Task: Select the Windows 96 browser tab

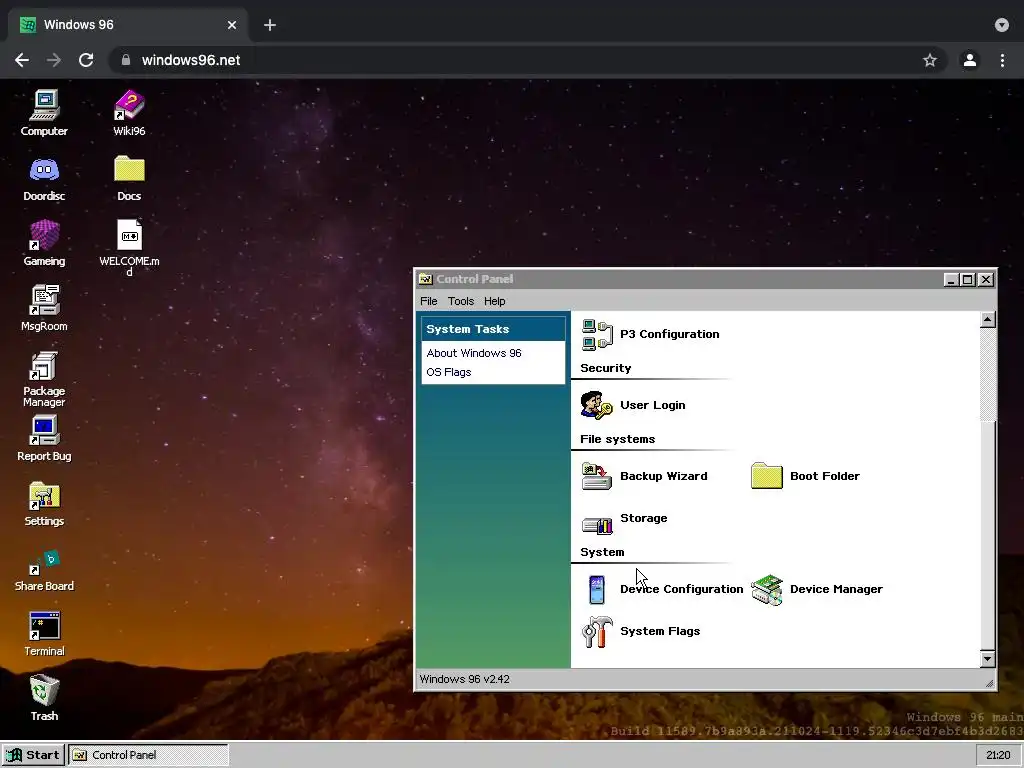Action: 127,25
